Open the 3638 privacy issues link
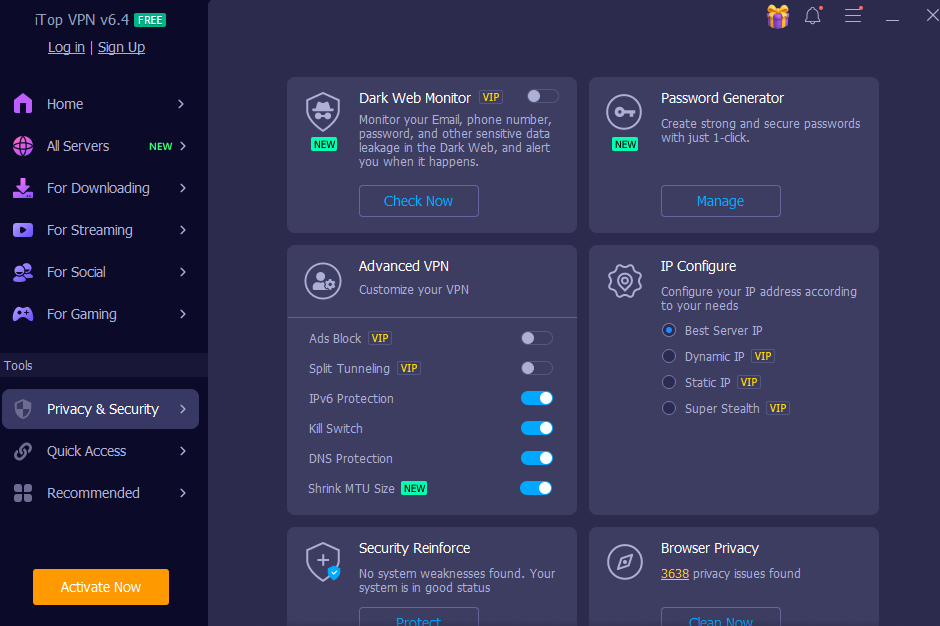 pyautogui.click(x=674, y=574)
